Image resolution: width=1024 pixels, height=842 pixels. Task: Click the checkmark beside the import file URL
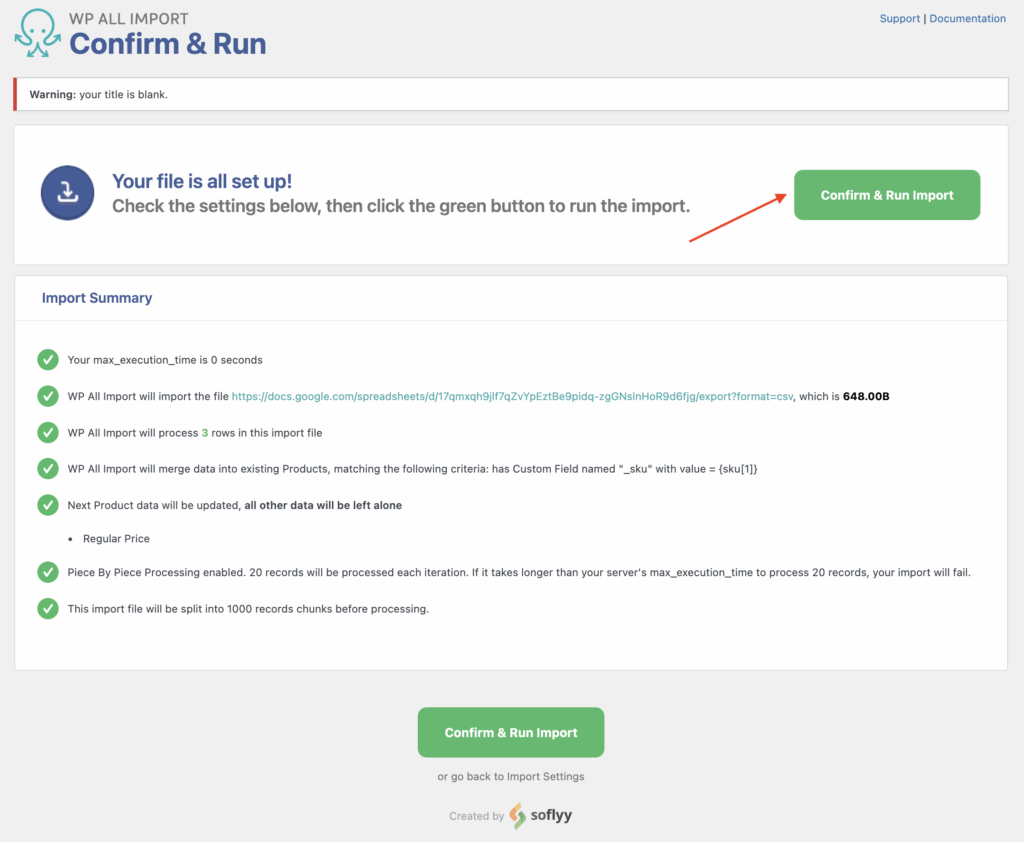48,396
